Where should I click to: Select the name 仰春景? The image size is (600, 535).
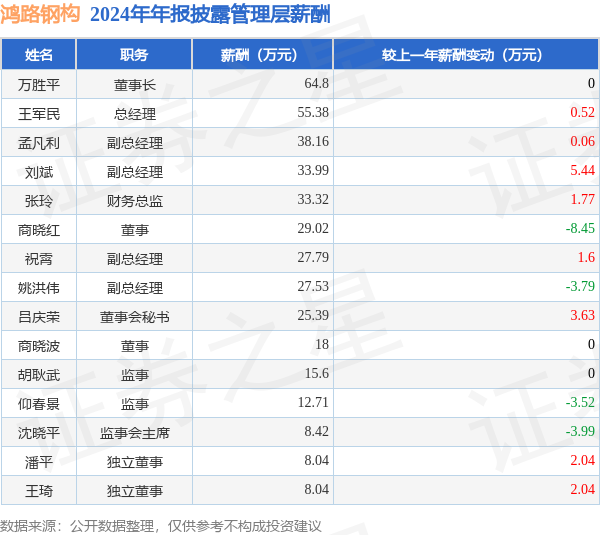pos(39,404)
